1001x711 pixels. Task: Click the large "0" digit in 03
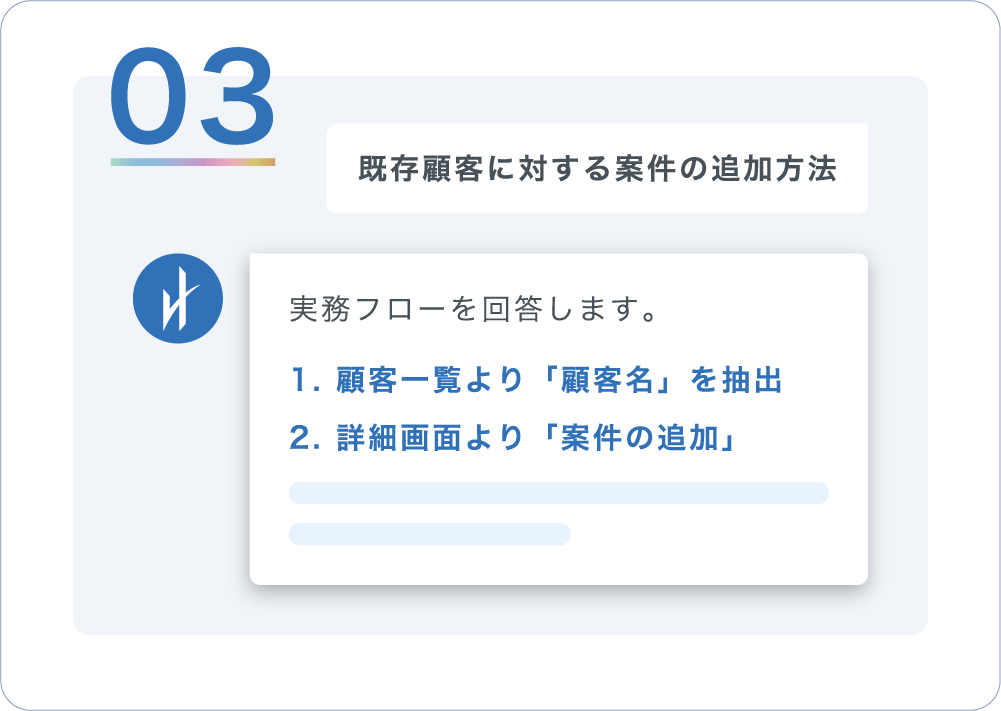click(x=151, y=97)
